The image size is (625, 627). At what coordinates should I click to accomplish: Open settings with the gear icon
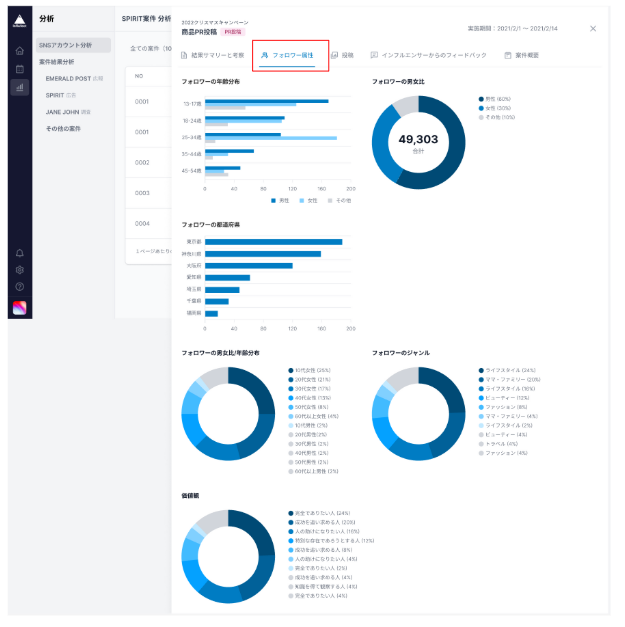(20, 270)
